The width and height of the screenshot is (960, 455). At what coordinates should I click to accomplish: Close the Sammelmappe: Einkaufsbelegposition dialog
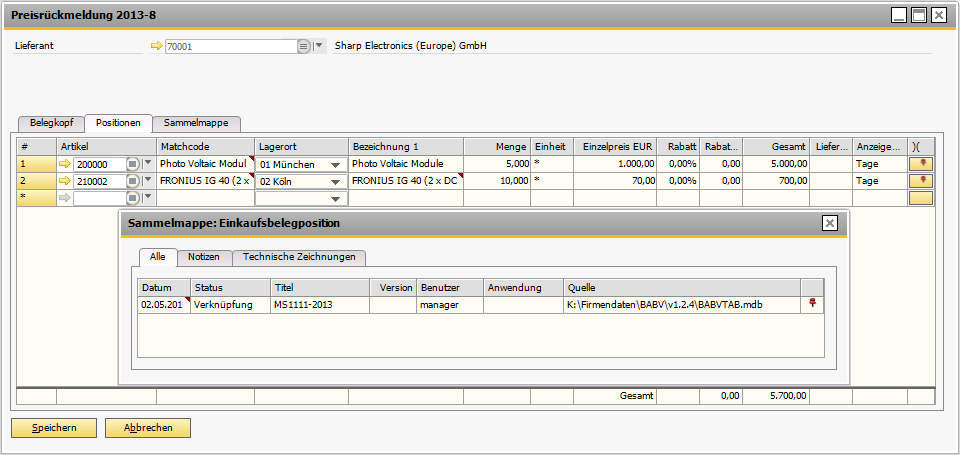coord(829,223)
